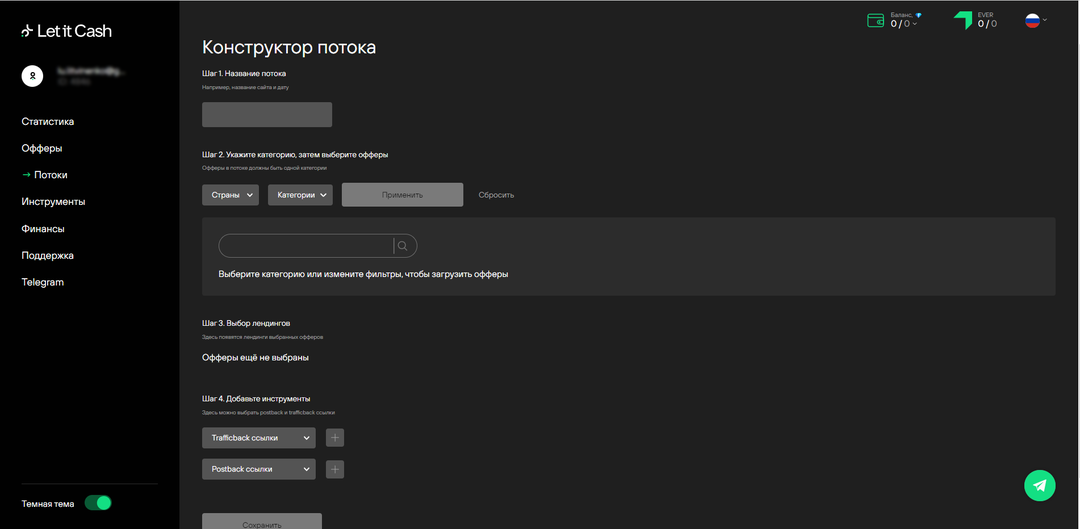1080x529 pixels.
Task: Click the stream name input field
Action: pos(267,114)
